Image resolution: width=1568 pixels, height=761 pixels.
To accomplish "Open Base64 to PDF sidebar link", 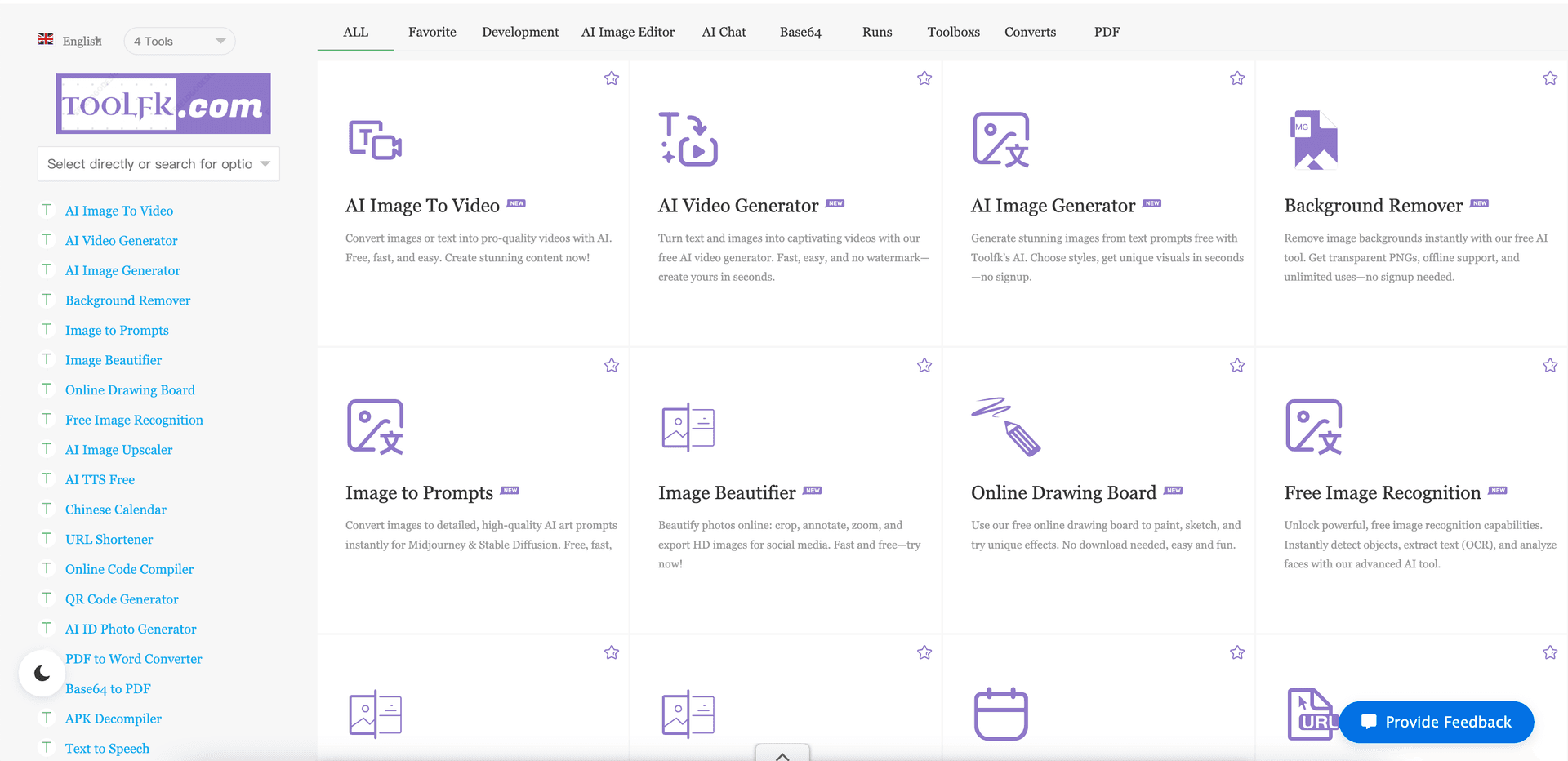I will pyautogui.click(x=108, y=688).
